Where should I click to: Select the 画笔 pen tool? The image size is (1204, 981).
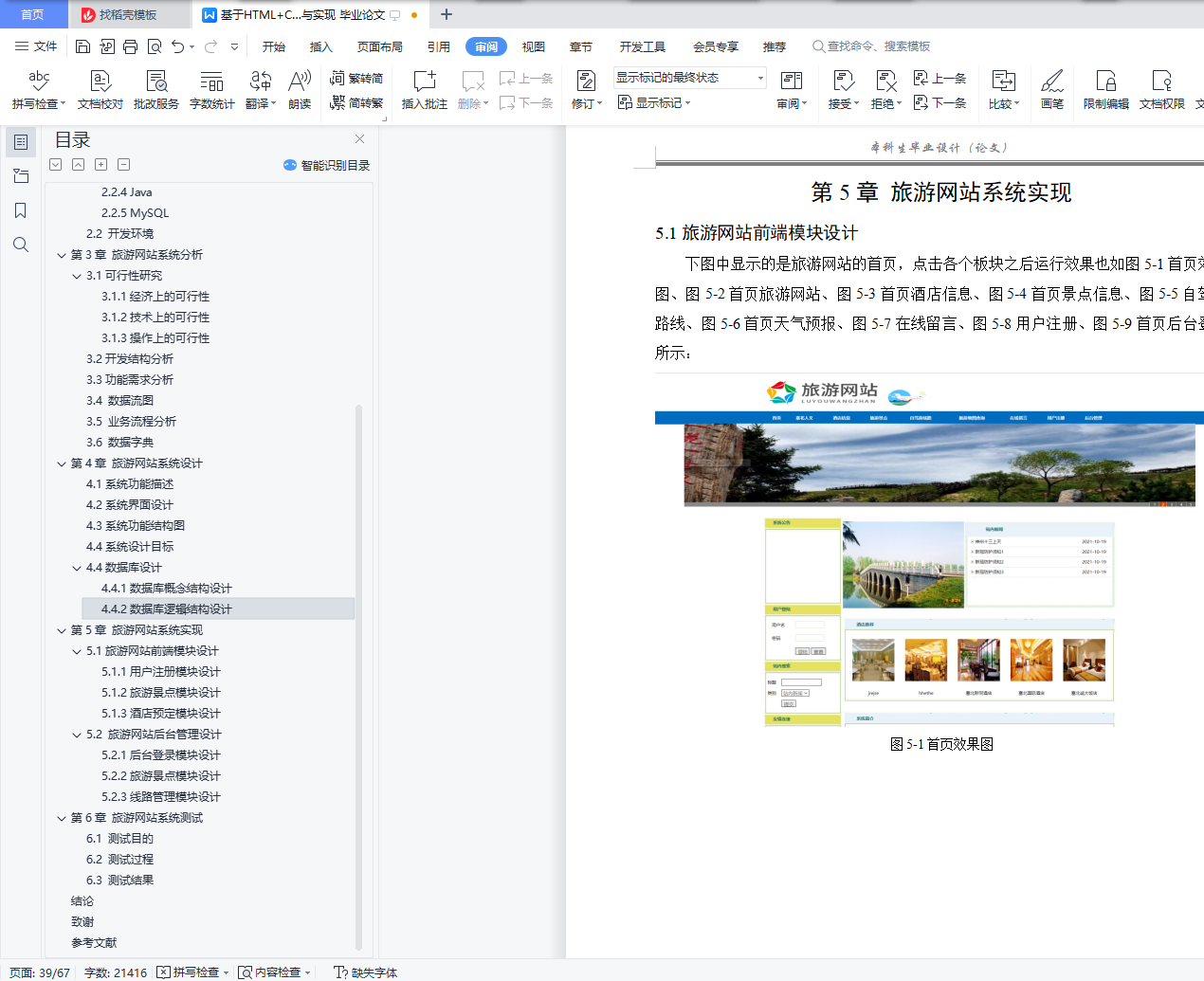pos(1052,90)
